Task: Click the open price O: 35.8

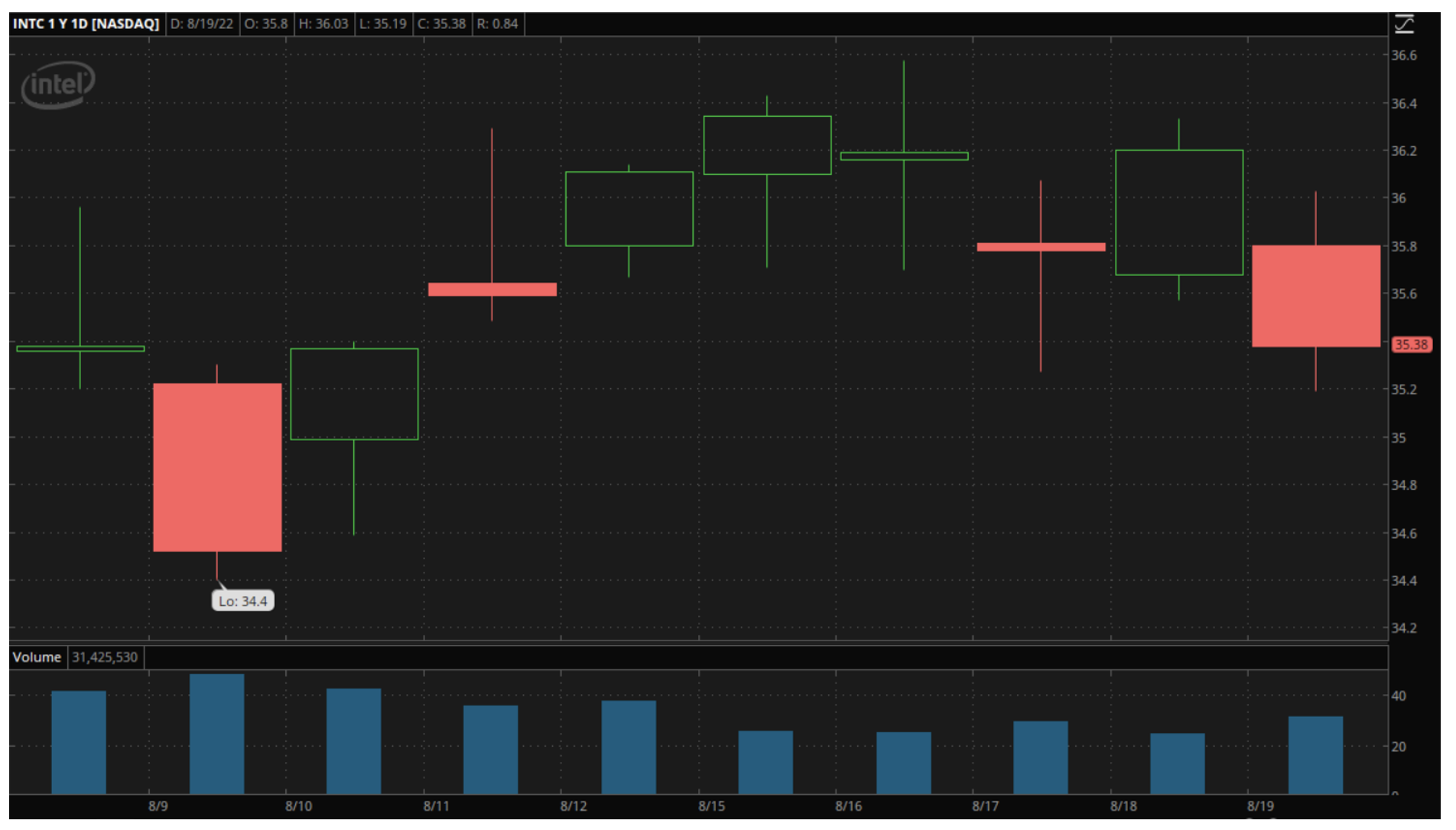Action: click(x=266, y=24)
